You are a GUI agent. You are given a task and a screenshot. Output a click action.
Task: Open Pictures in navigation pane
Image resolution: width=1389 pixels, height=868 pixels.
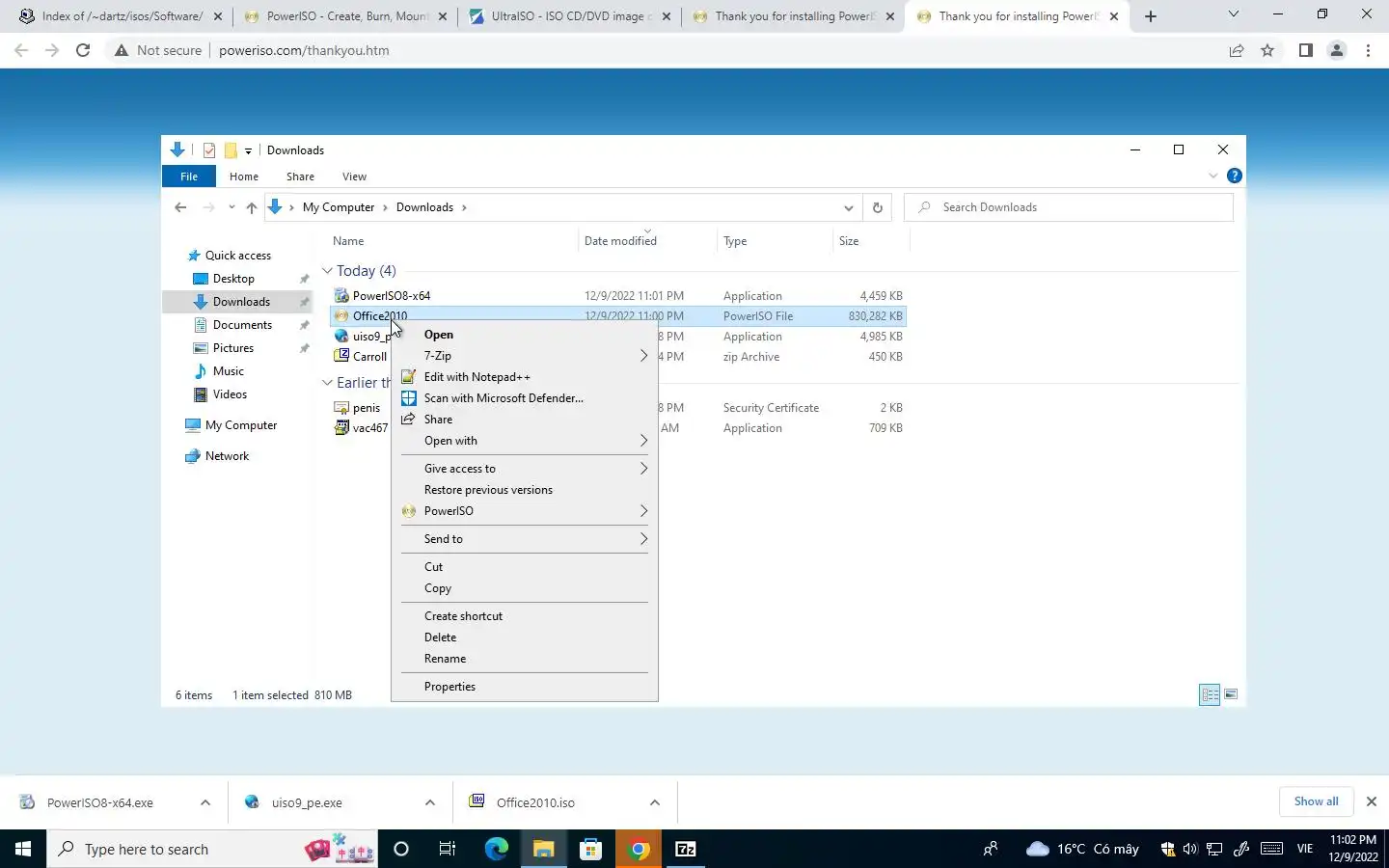tap(233, 348)
